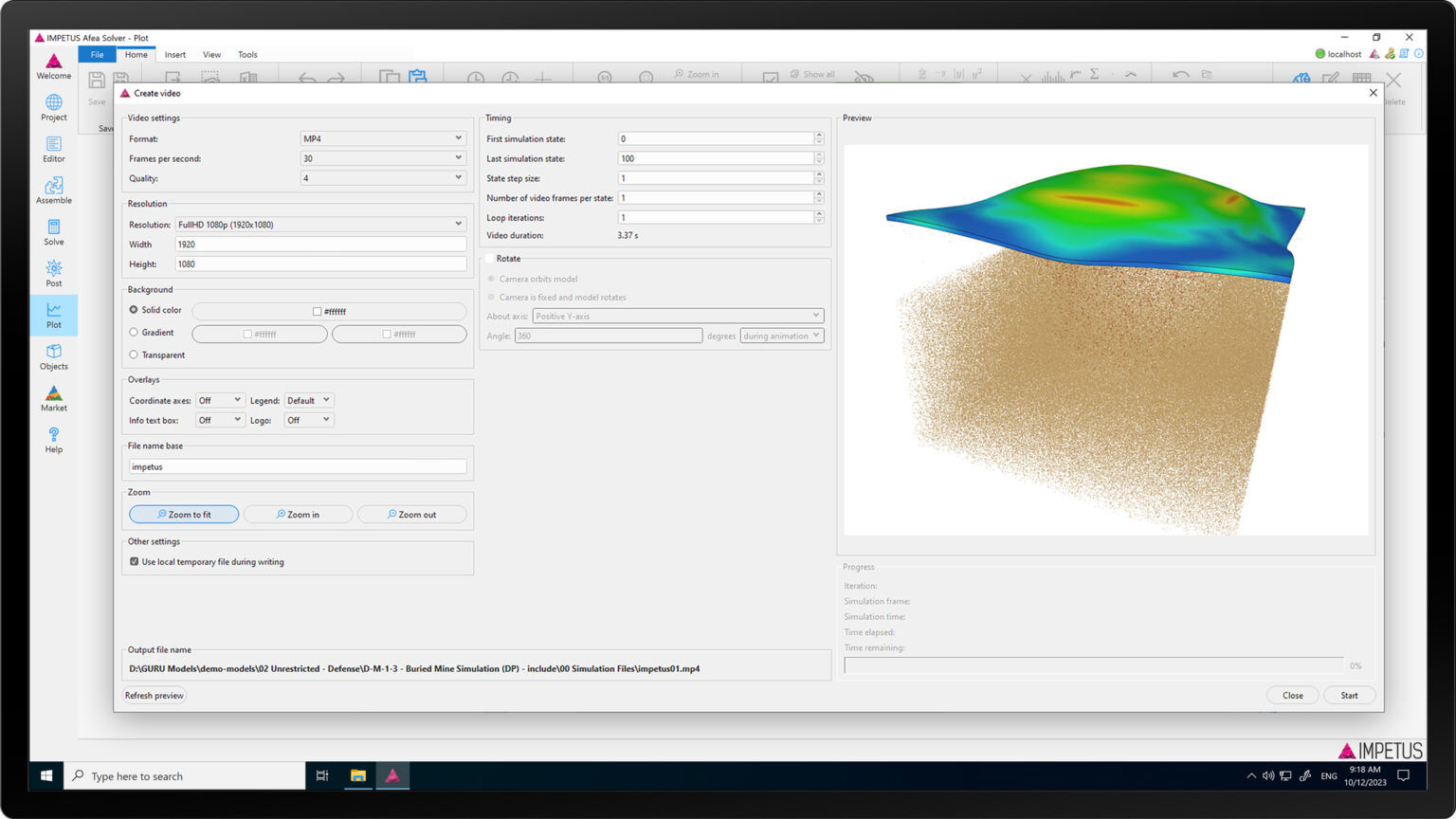1456x819 pixels.
Task: Click the Help sidebar icon
Action: point(53,440)
